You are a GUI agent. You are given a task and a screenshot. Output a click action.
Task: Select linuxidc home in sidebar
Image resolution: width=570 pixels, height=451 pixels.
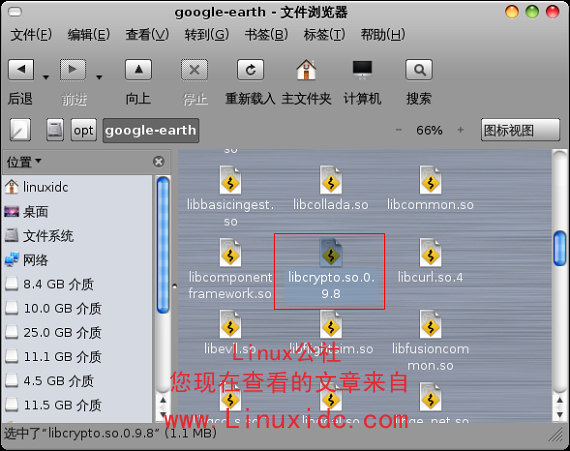[x=77, y=187]
